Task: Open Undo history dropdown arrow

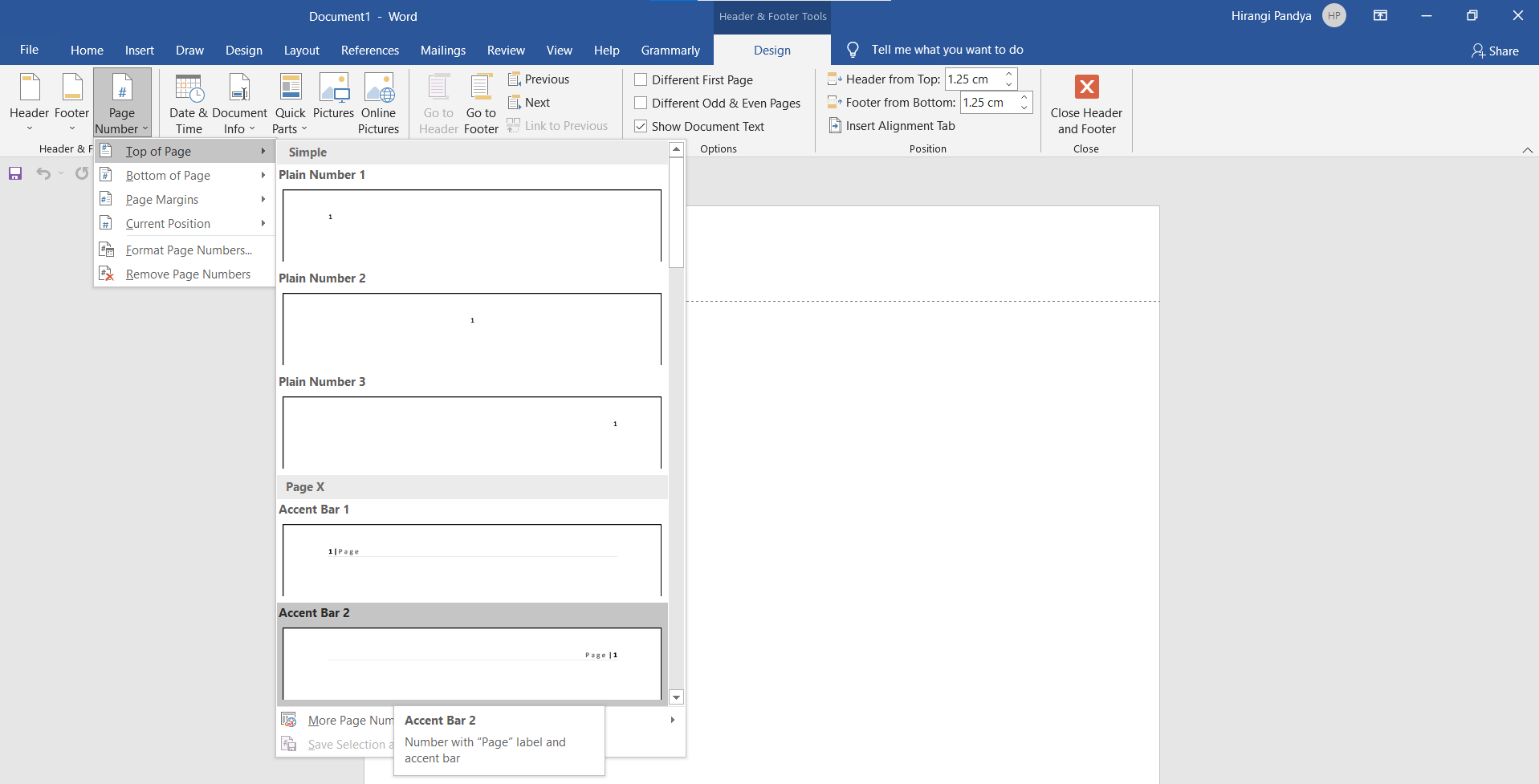Action: pos(61,173)
